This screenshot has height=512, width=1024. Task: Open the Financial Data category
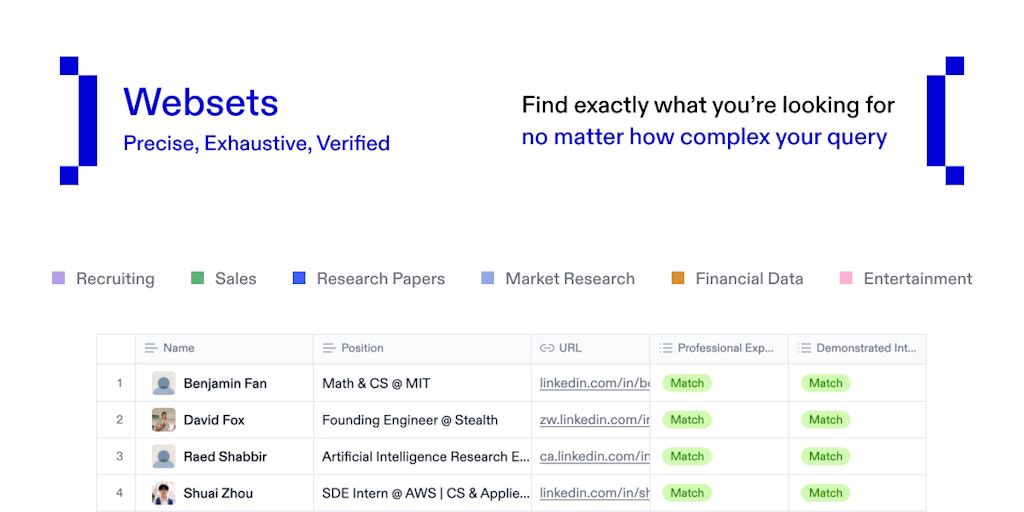point(749,279)
